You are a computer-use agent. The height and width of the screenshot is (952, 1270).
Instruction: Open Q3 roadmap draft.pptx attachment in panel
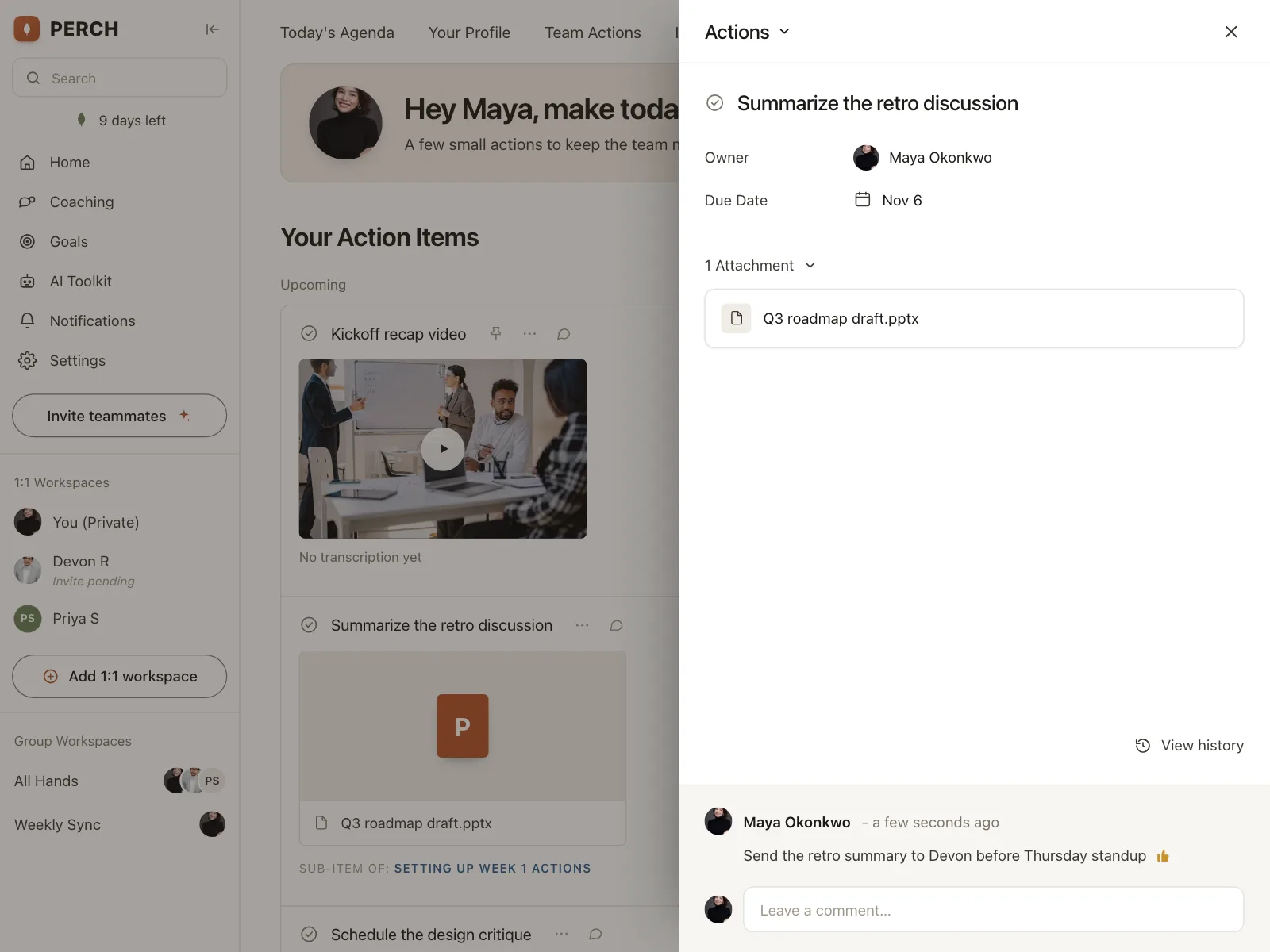974,318
